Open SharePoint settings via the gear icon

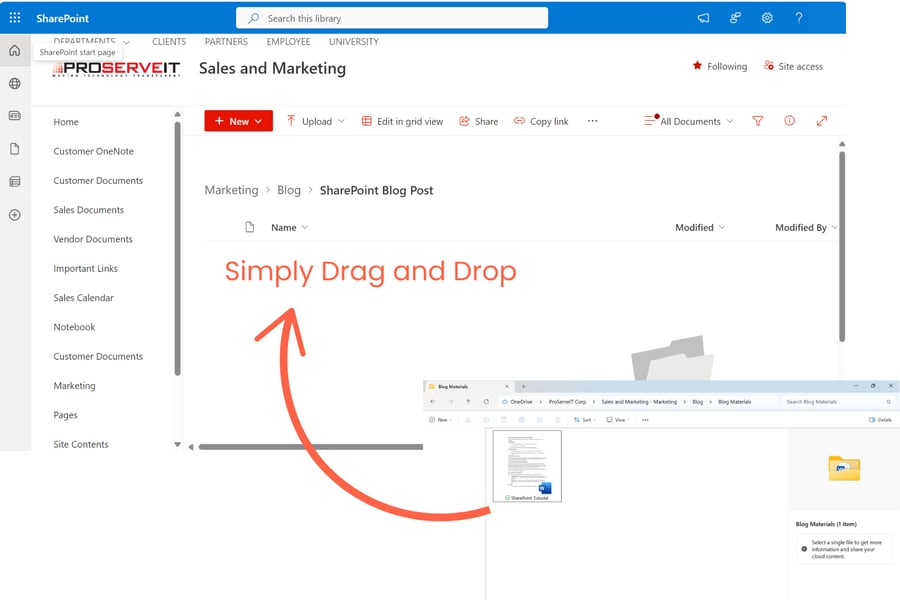(x=767, y=17)
